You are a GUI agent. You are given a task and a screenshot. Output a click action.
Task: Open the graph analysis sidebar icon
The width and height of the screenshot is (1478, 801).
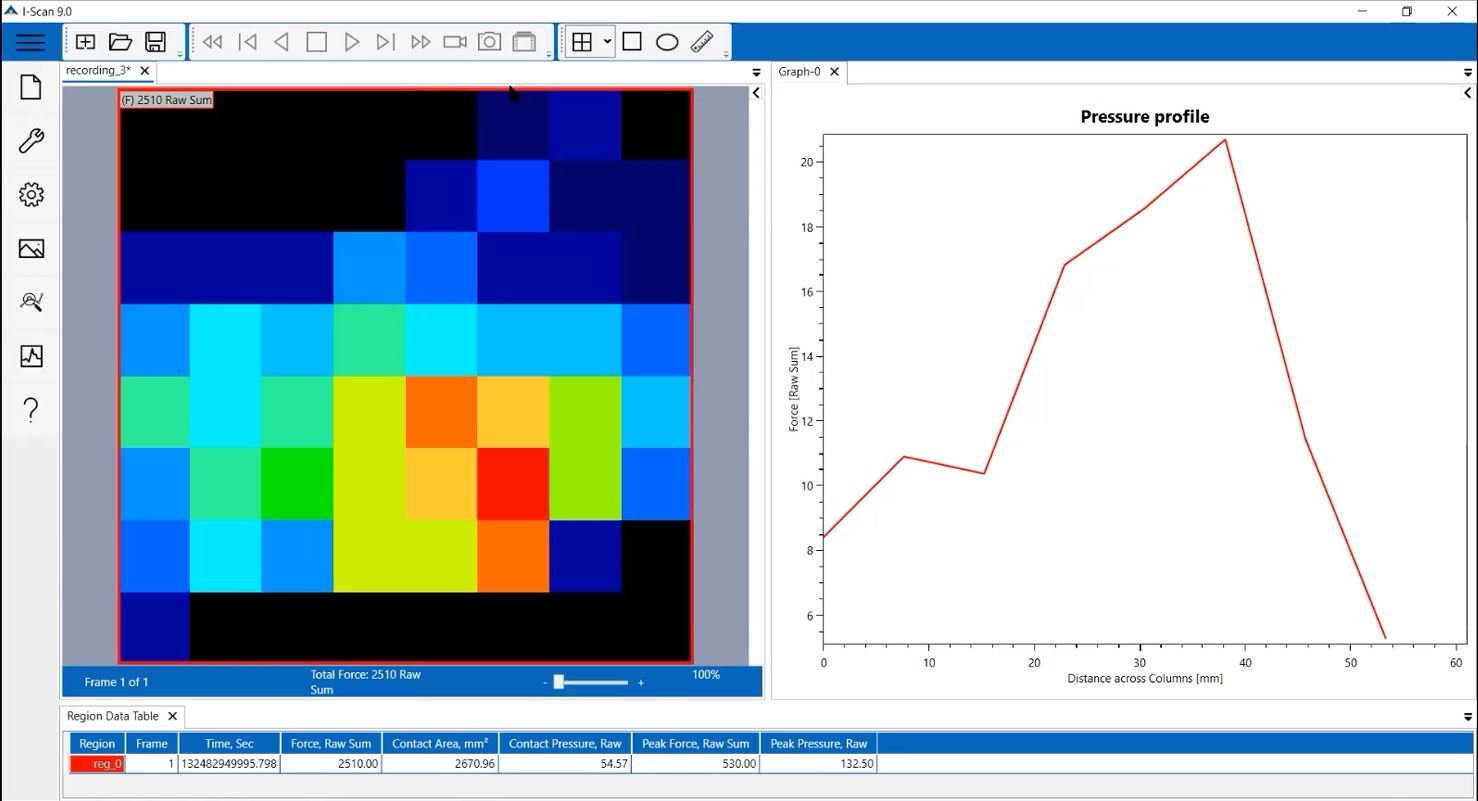point(31,356)
